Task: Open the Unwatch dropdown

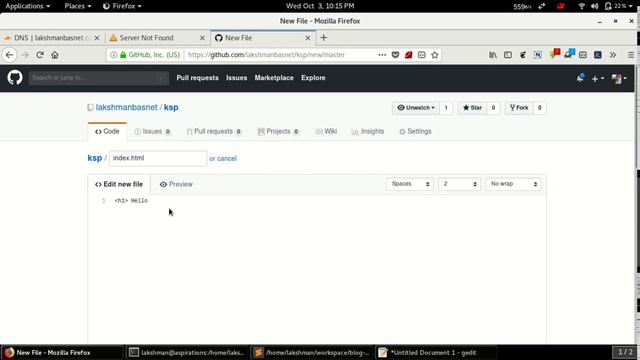Action: (416, 108)
